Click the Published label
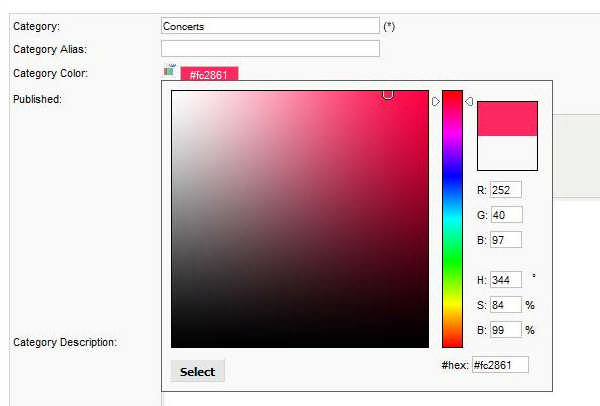 (38, 99)
